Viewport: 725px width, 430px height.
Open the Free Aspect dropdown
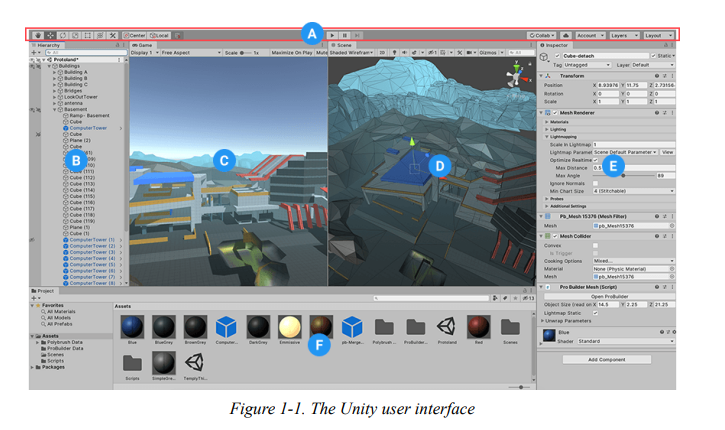point(191,53)
